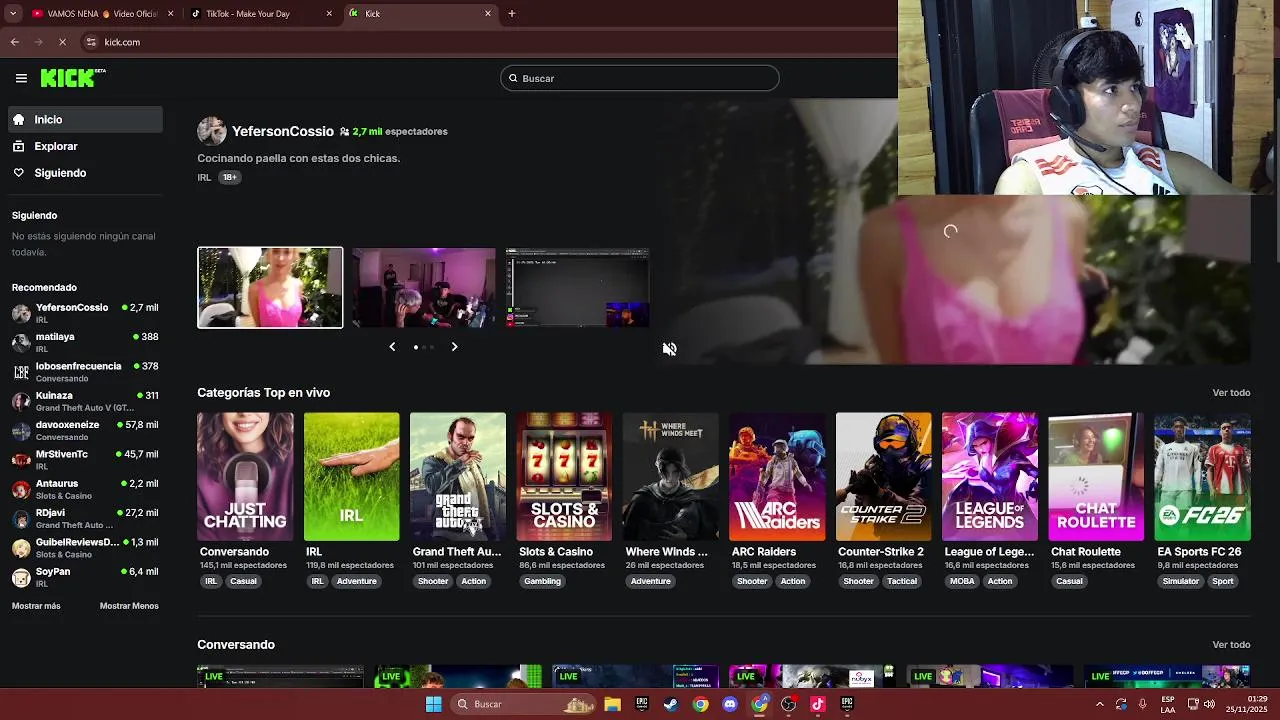The image size is (1280, 720).
Task: Select first carousel thumbnail with pink dress
Action: 270,288
